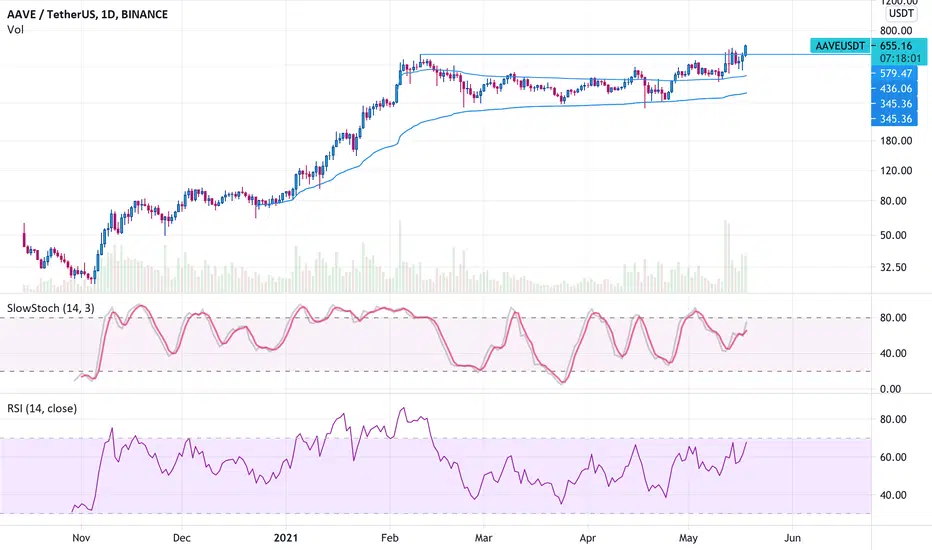The height and width of the screenshot is (550, 932).
Task: Click the 800.00 price axis tick
Action: click(x=896, y=30)
